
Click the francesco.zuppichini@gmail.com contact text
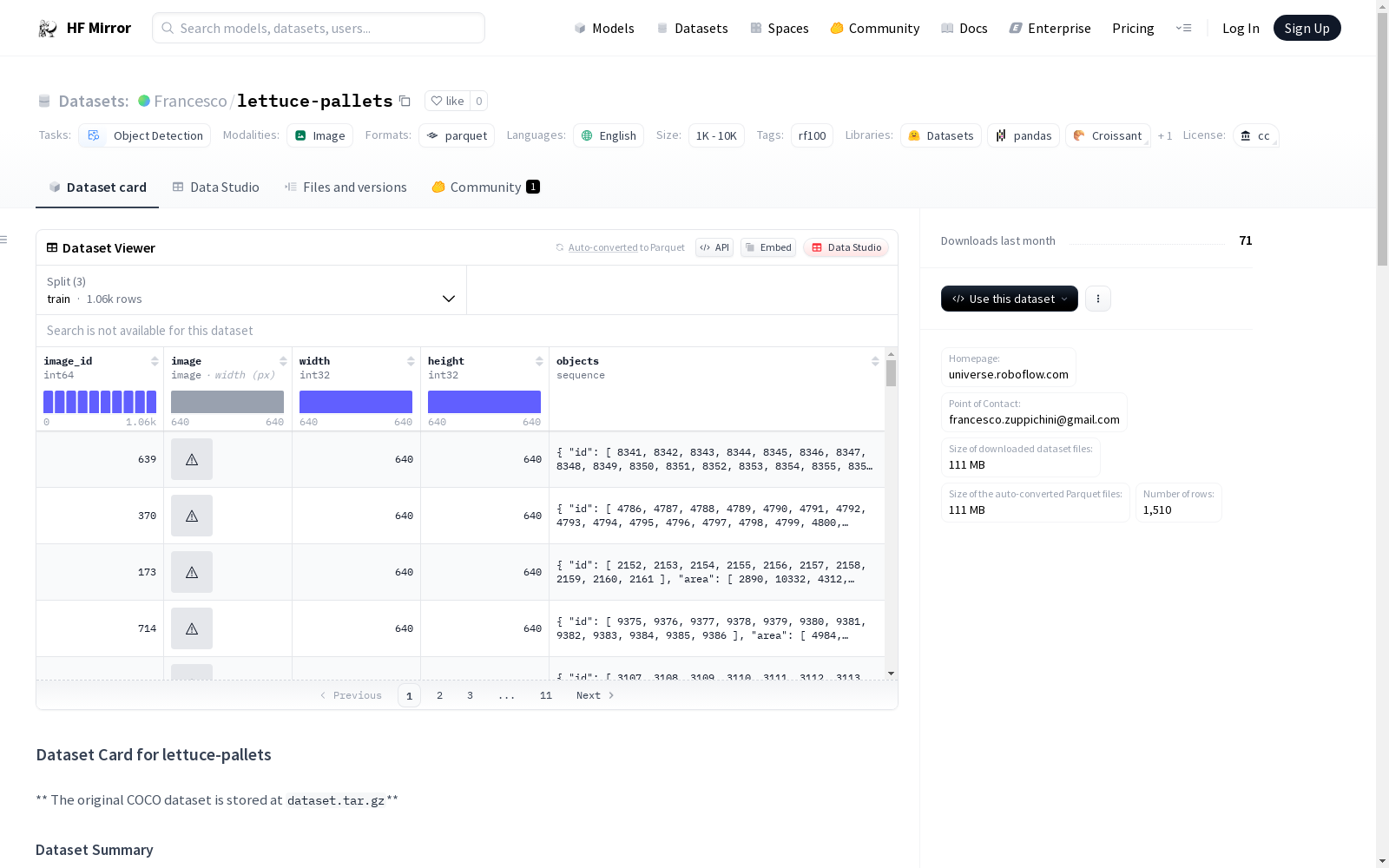click(x=1034, y=419)
